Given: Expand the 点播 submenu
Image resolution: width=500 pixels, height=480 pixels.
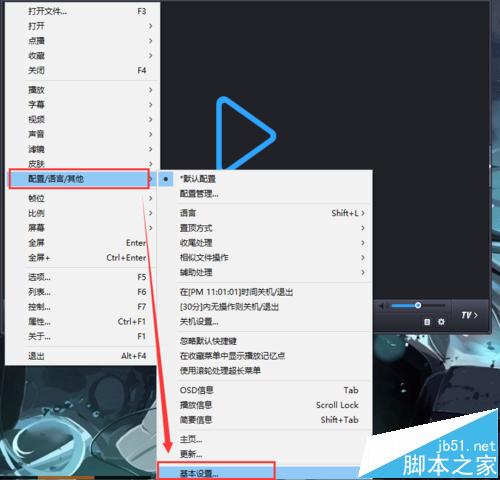Looking at the screenshot, I should tap(83, 41).
